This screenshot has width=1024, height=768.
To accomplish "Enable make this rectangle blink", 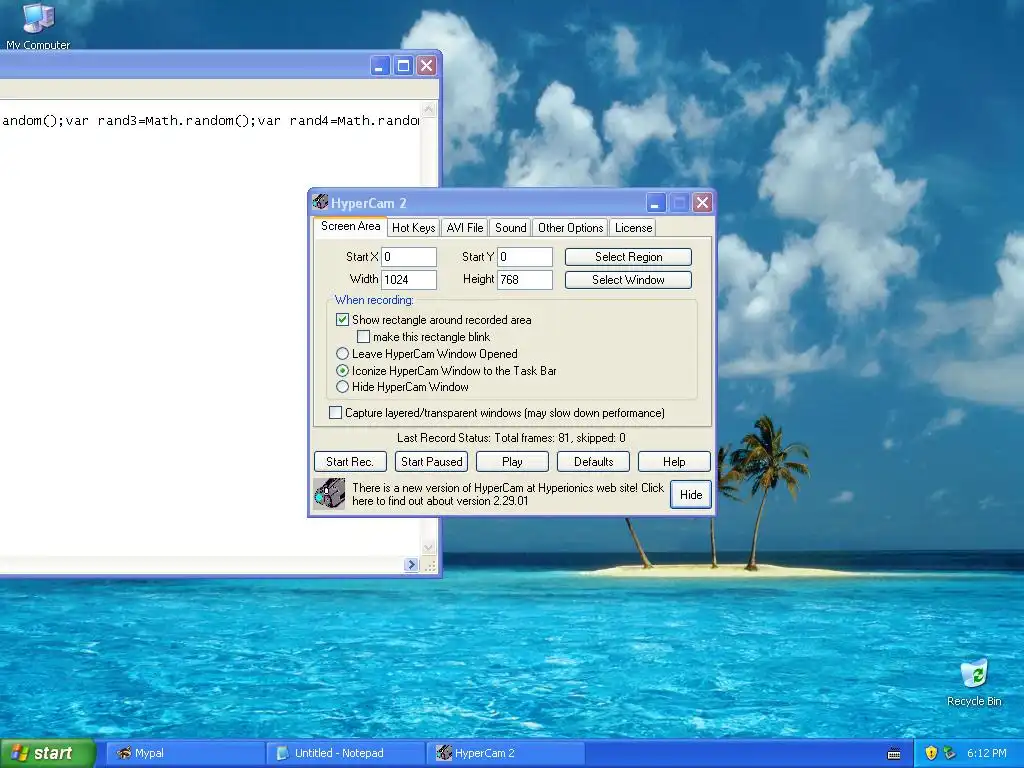I will tap(364, 337).
